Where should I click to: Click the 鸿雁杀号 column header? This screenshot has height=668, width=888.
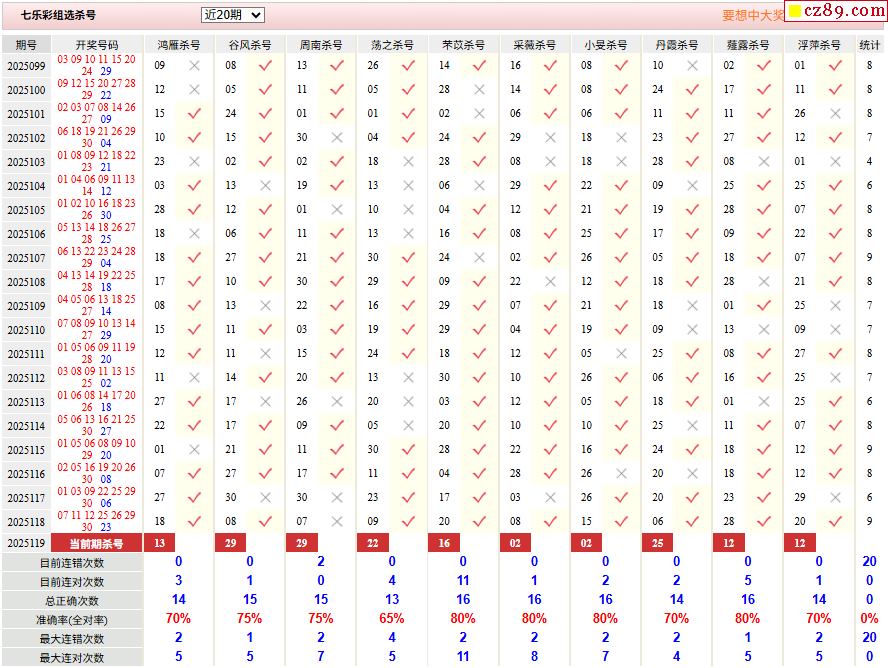pos(178,45)
